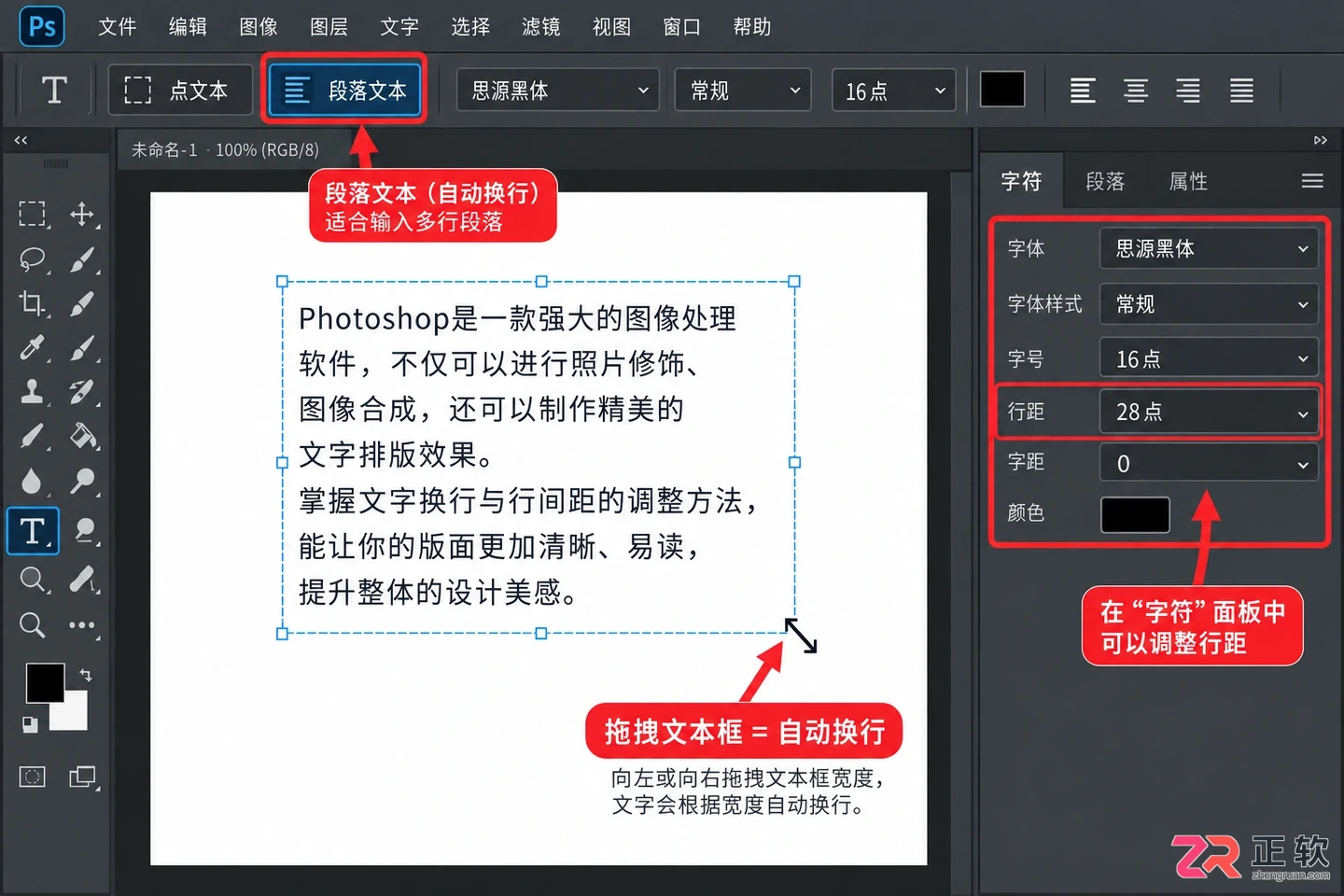The height and width of the screenshot is (896, 1344).
Task: Set justified text alignment in options bar
Action: click(1241, 91)
